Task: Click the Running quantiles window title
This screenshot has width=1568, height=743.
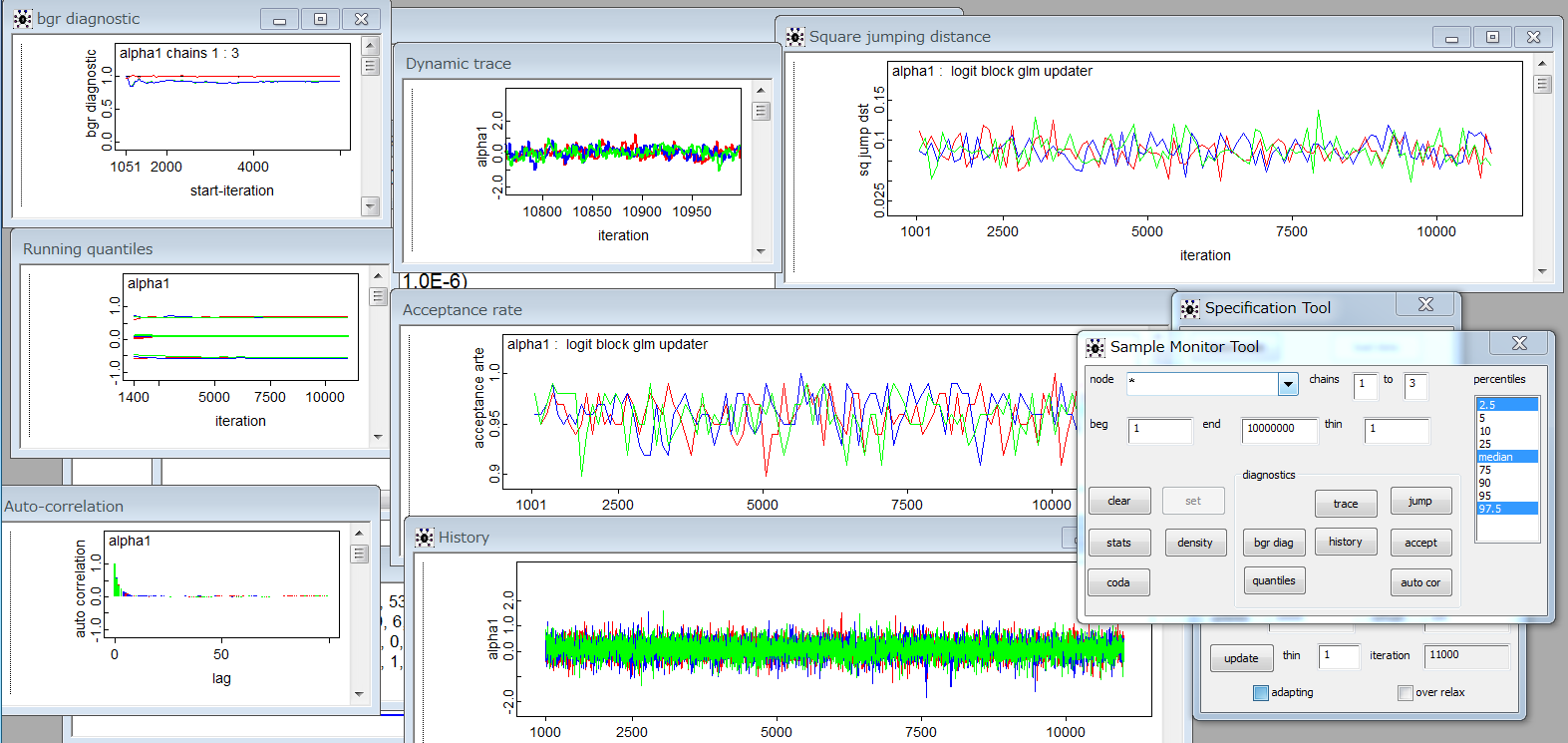Action: click(x=88, y=249)
